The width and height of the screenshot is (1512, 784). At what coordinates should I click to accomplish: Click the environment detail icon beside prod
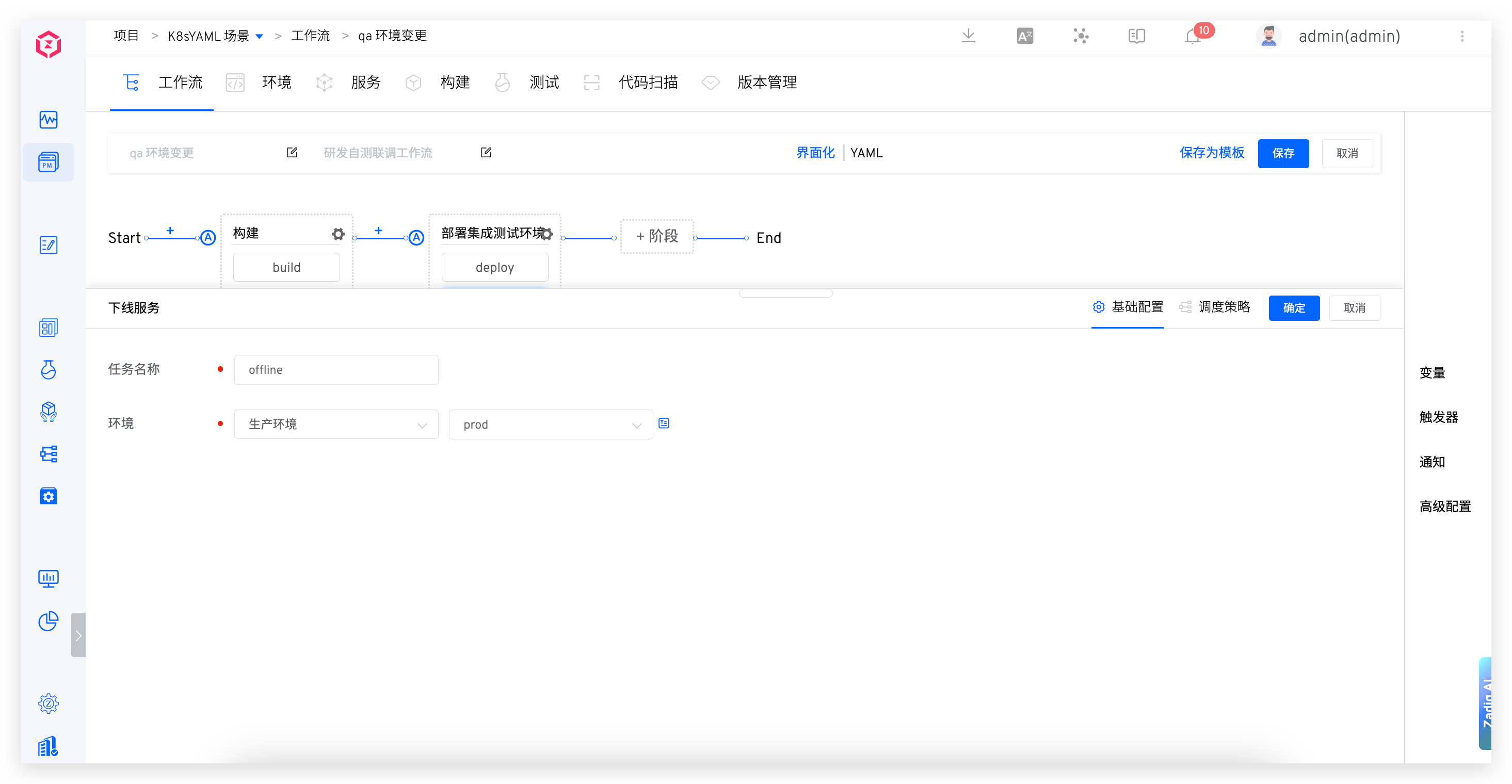[664, 423]
